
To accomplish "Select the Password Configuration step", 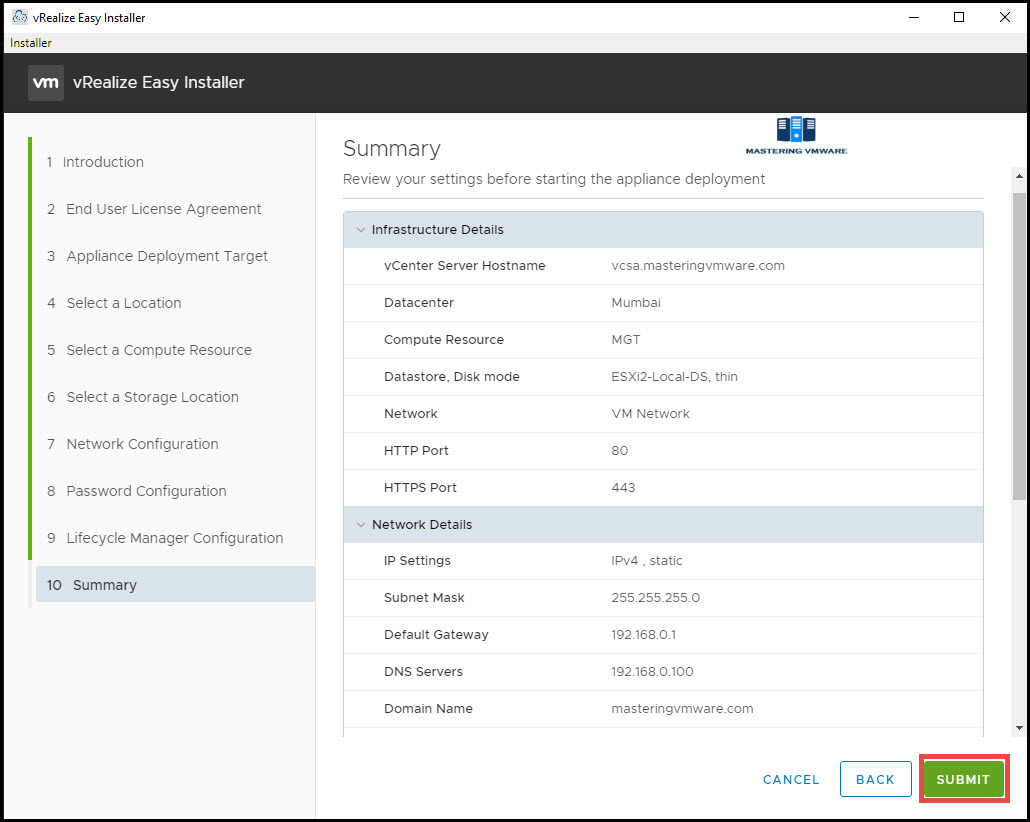I will point(147,491).
